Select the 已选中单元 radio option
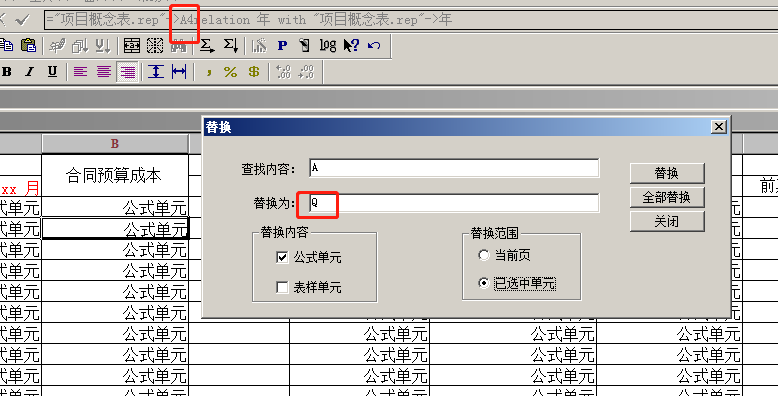Viewport: 778px width, 396px height. click(x=483, y=283)
